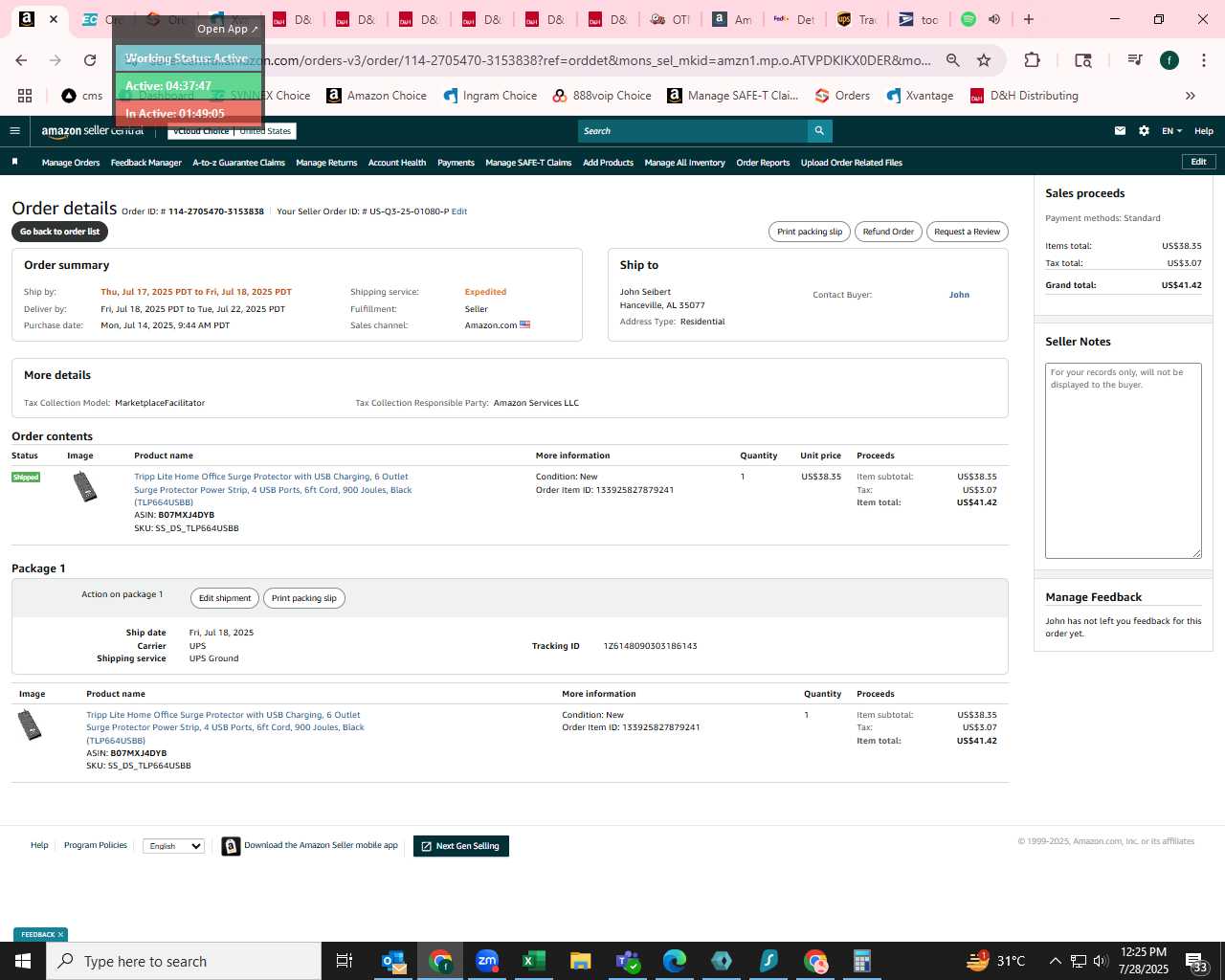The image size is (1225, 980).
Task: Open the Chrome three-dot menu
Action: coord(1203,60)
